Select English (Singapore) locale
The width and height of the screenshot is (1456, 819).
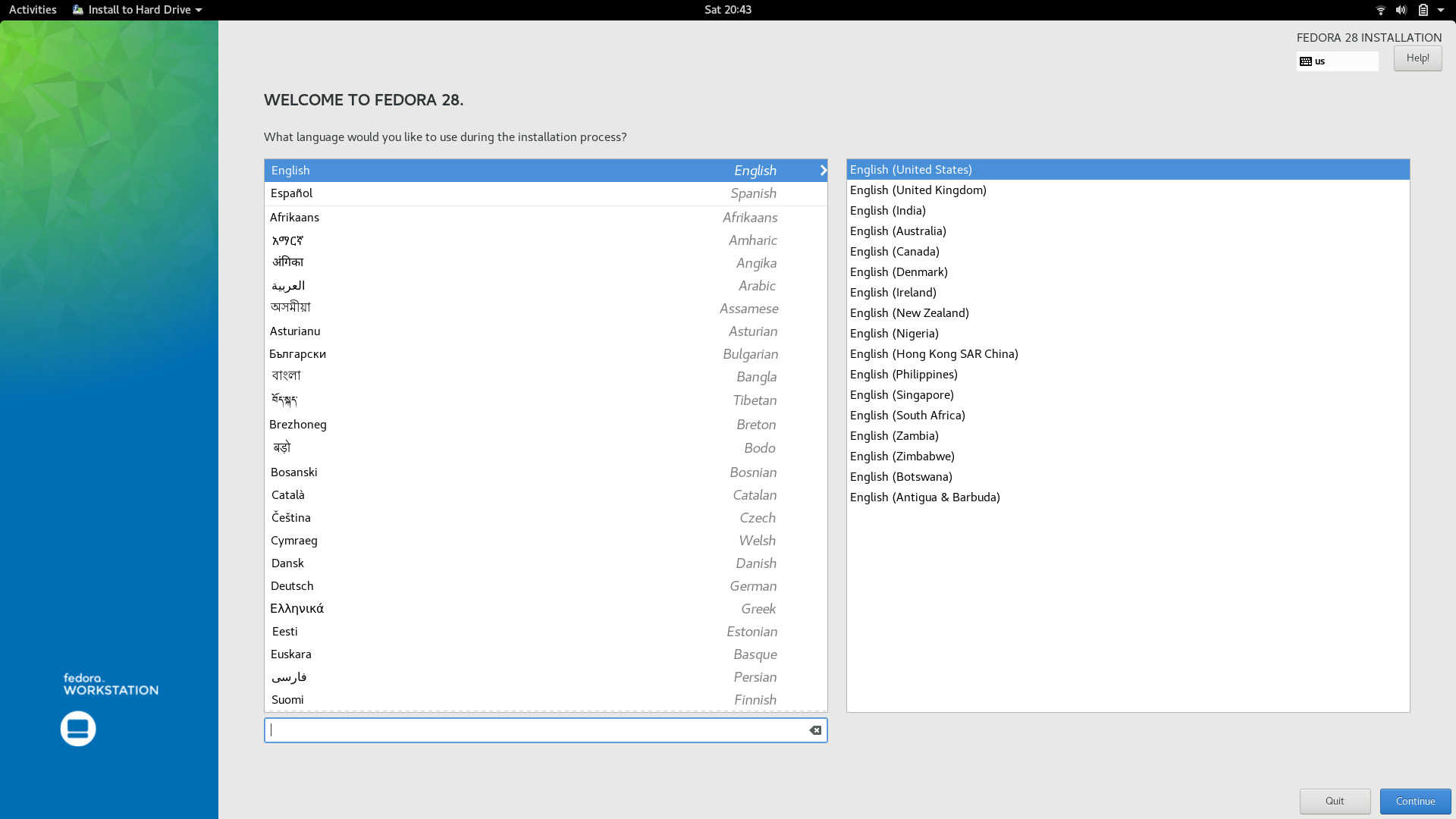[x=1128, y=395]
